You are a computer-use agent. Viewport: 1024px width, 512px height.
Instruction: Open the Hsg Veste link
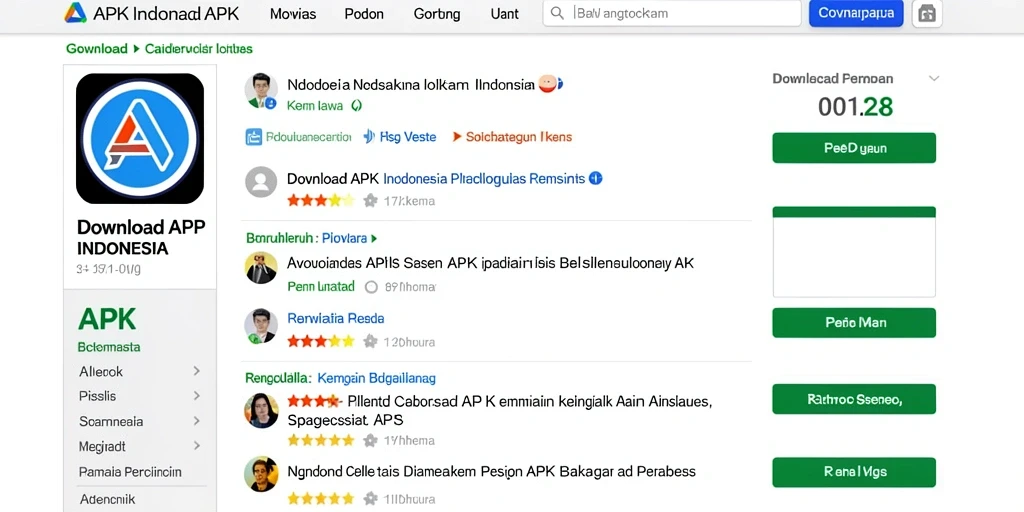(408, 137)
